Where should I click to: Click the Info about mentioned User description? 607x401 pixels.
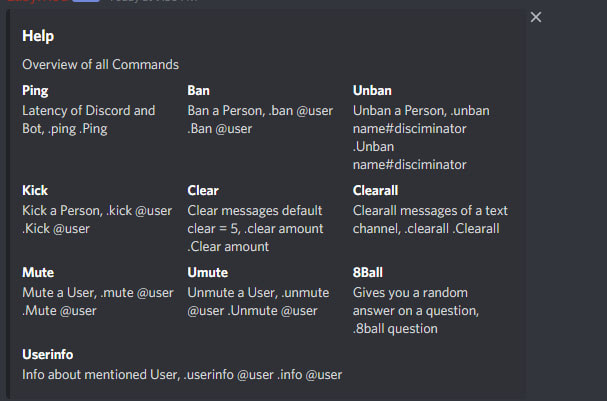(x=182, y=375)
